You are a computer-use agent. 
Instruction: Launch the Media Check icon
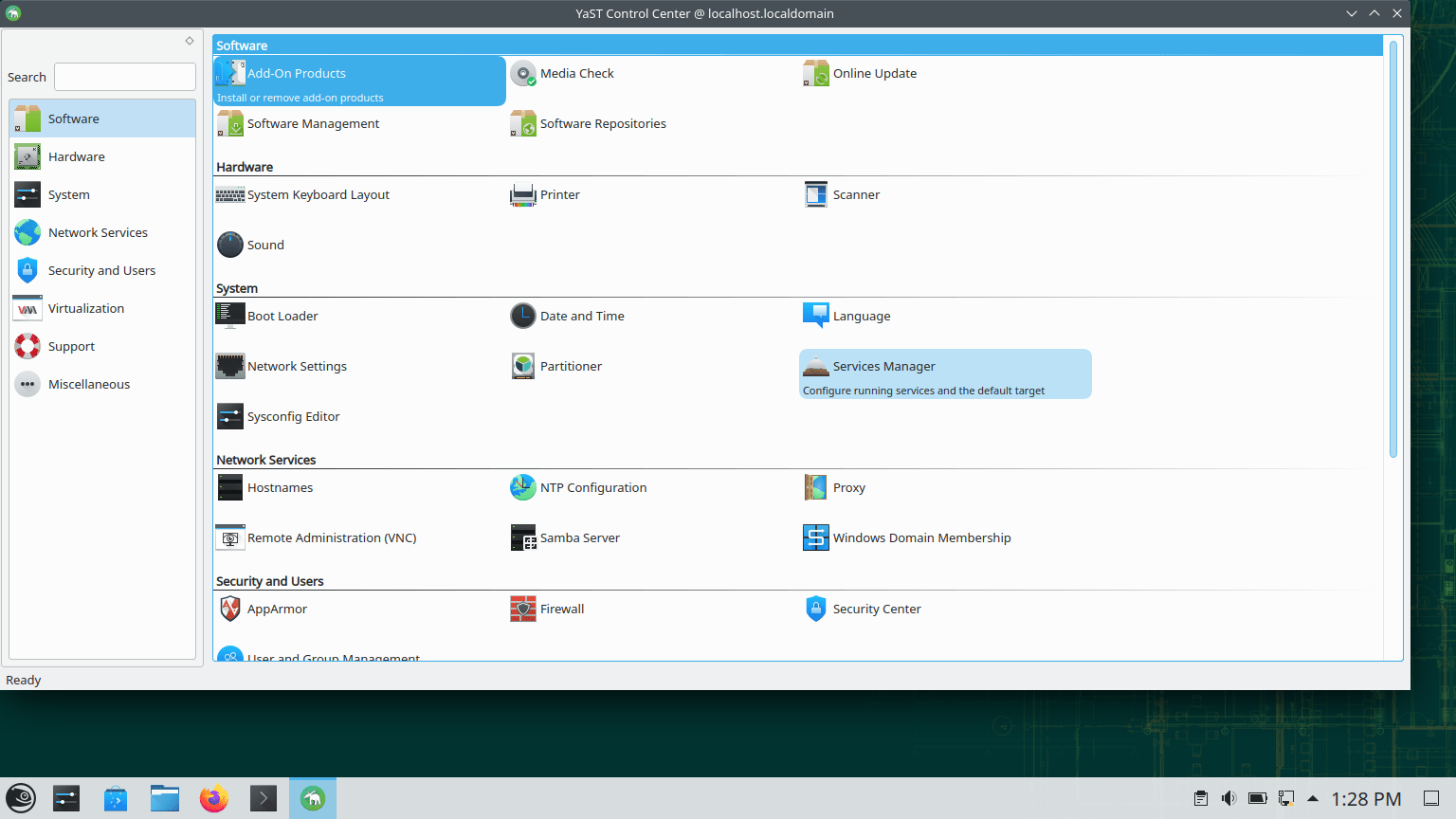[x=523, y=73]
